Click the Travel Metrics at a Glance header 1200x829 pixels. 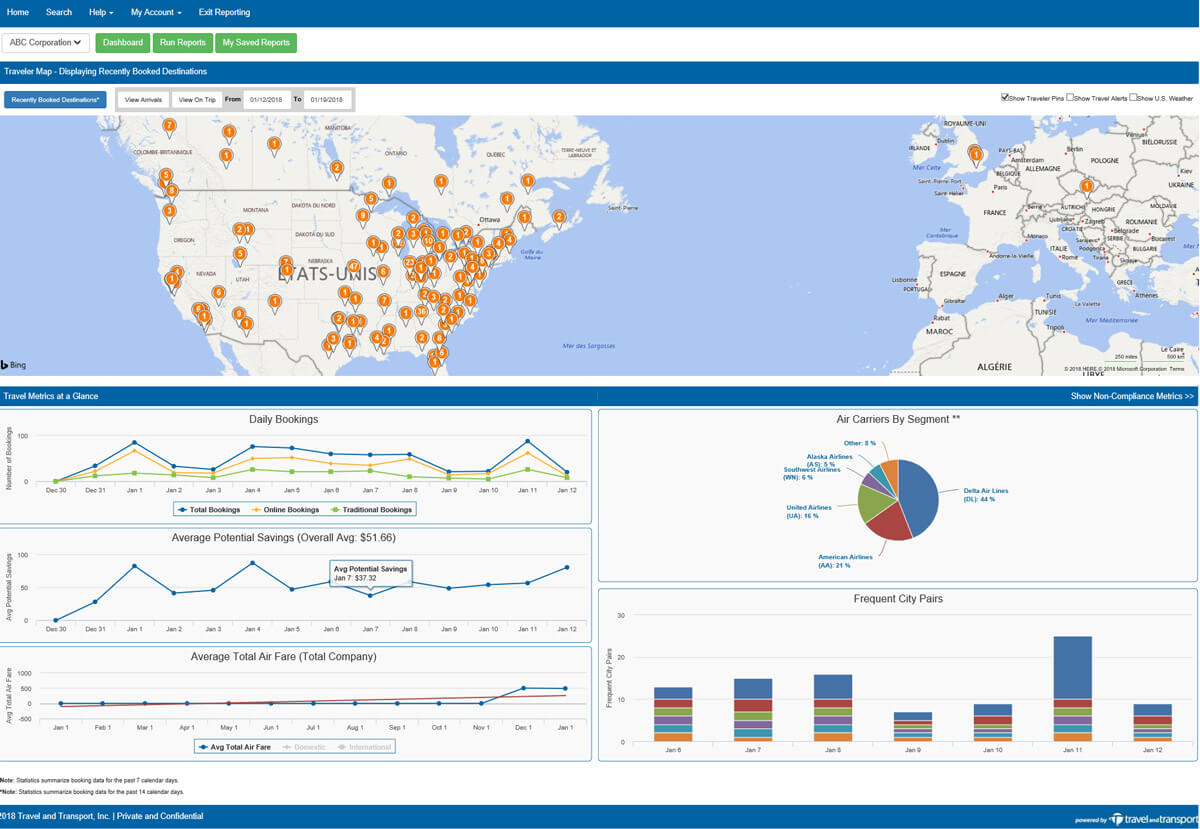(x=51, y=396)
